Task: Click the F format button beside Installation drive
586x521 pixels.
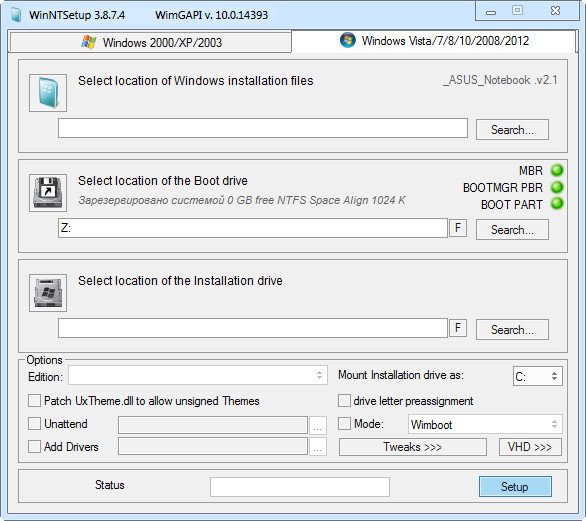Action: click(x=458, y=328)
